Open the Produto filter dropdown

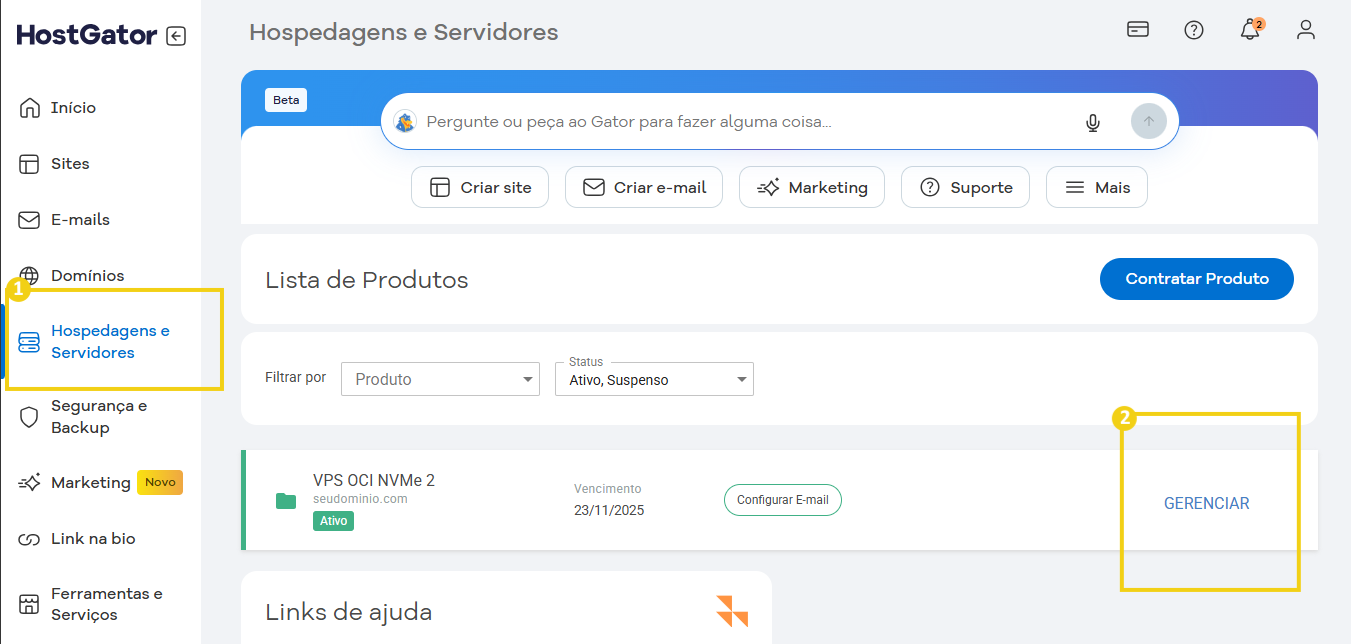pyautogui.click(x=440, y=379)
